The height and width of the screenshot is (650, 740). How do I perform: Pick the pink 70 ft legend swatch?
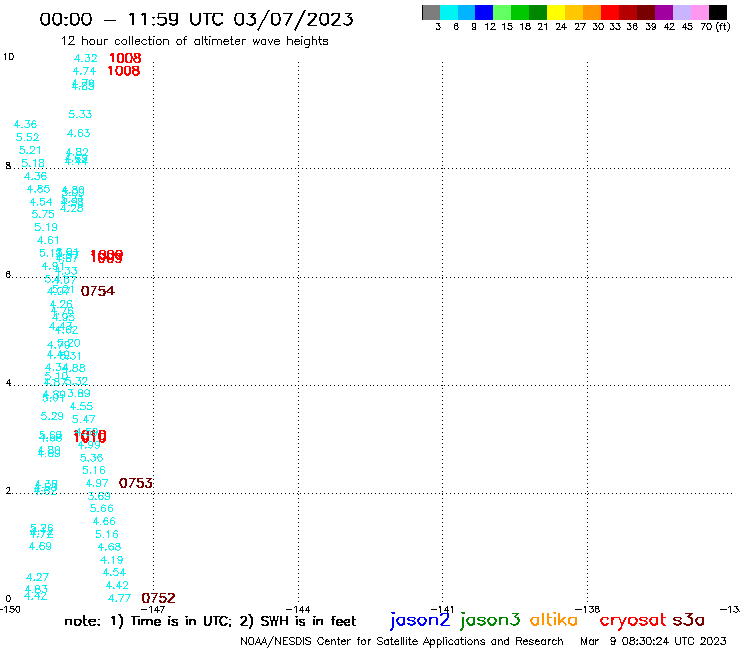click(x=699, y=12)
